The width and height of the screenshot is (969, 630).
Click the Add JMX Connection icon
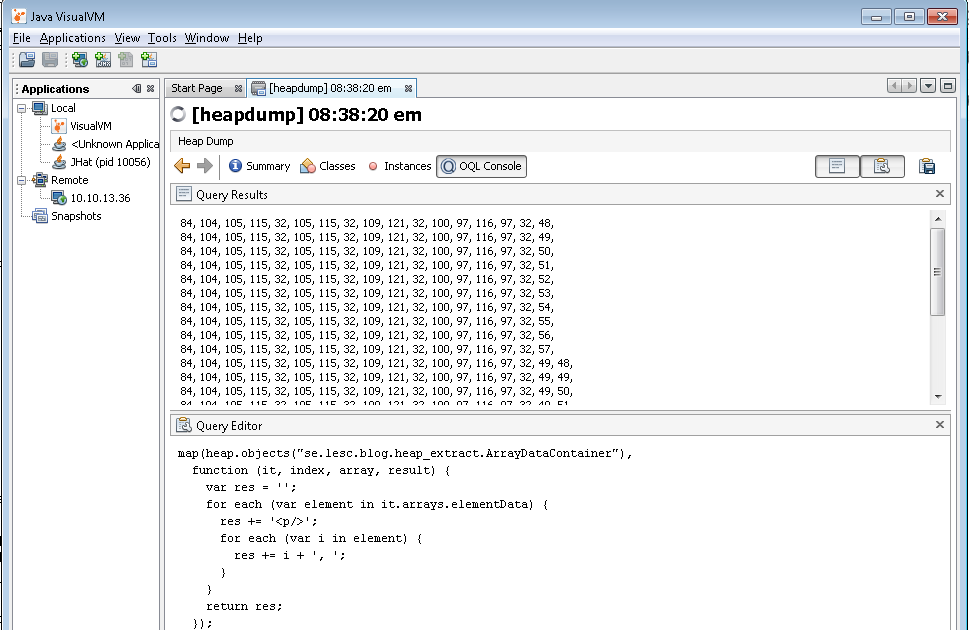pos(103,59)
